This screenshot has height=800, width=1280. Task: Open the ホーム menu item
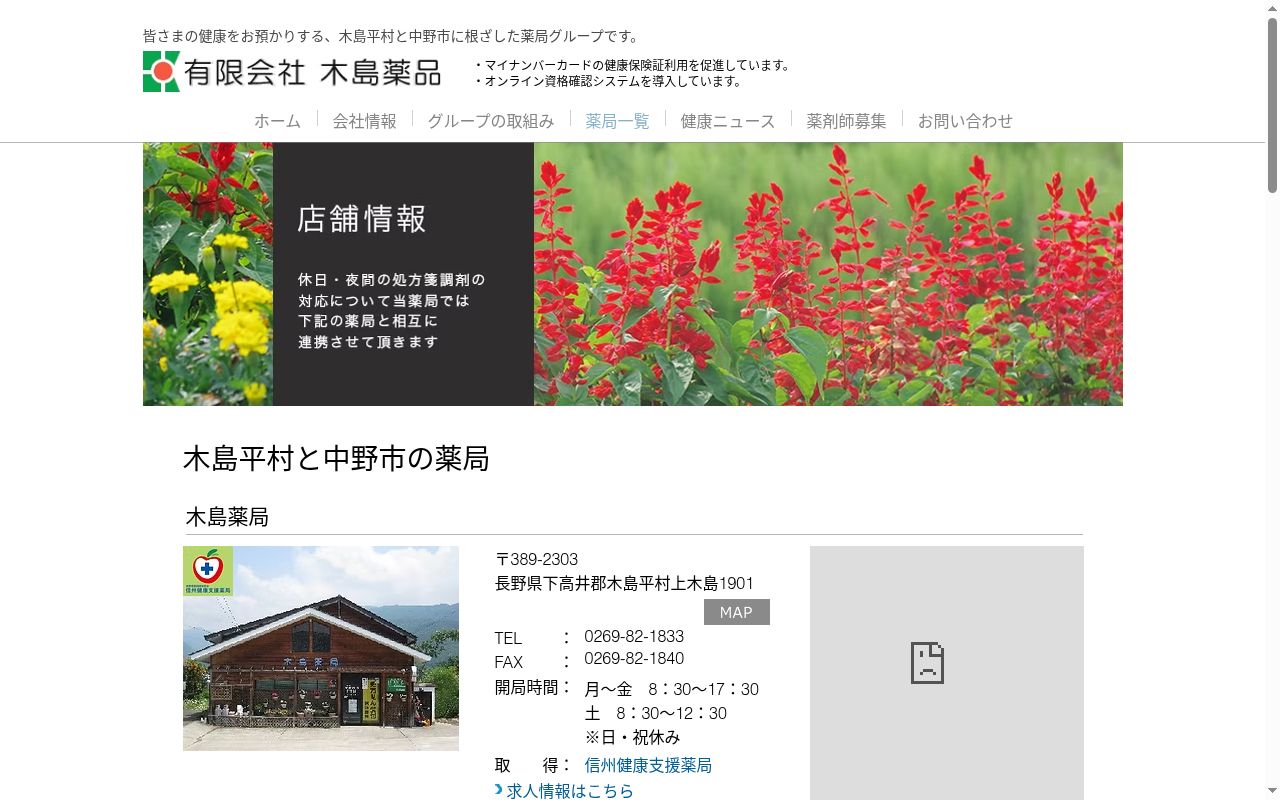[x=277, y=121]
